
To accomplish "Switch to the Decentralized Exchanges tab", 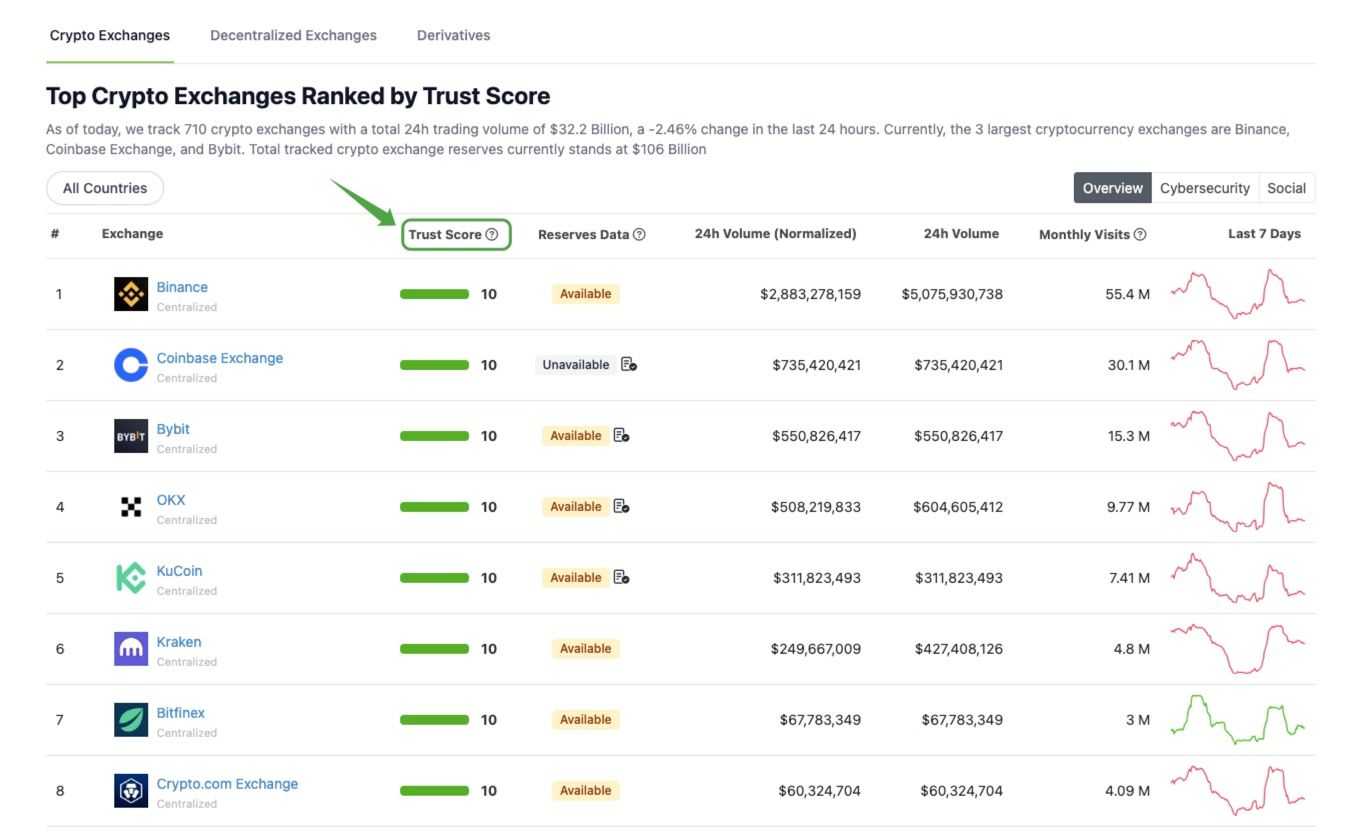I will tap(292, 35).
